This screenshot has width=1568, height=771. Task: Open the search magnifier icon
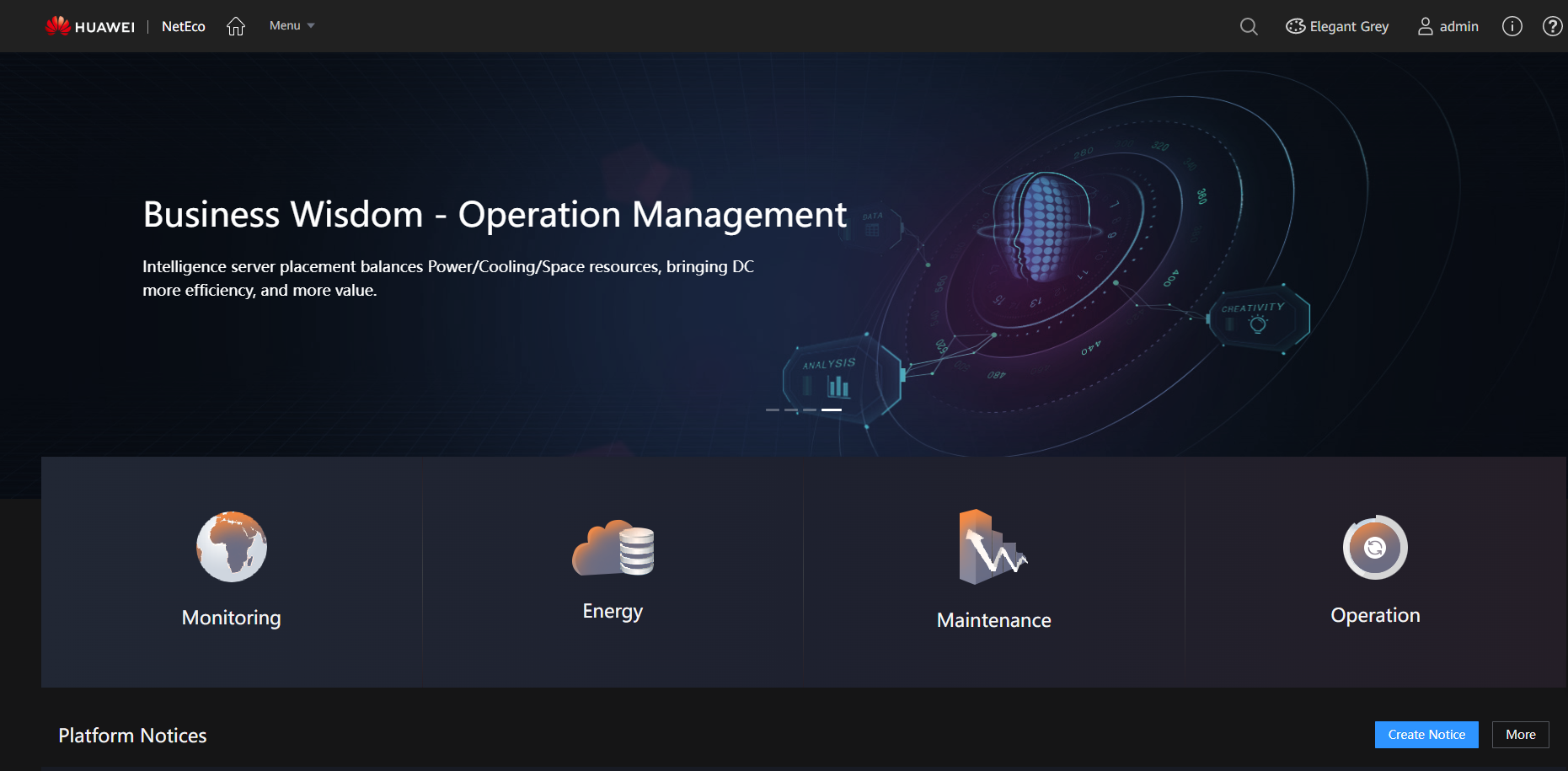tap(1249, 26)
